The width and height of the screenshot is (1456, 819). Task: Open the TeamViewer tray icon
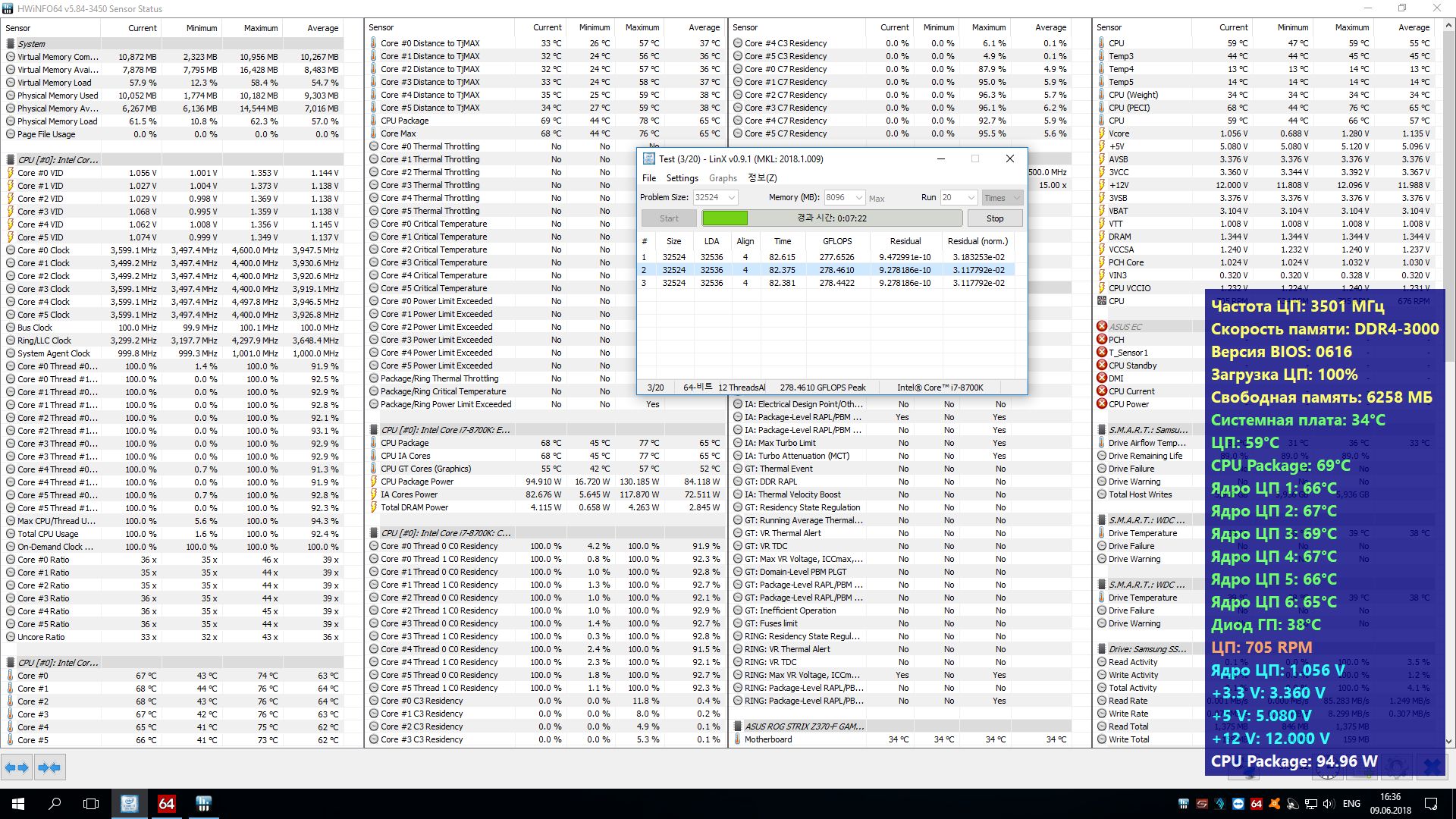coord(1238,803)
